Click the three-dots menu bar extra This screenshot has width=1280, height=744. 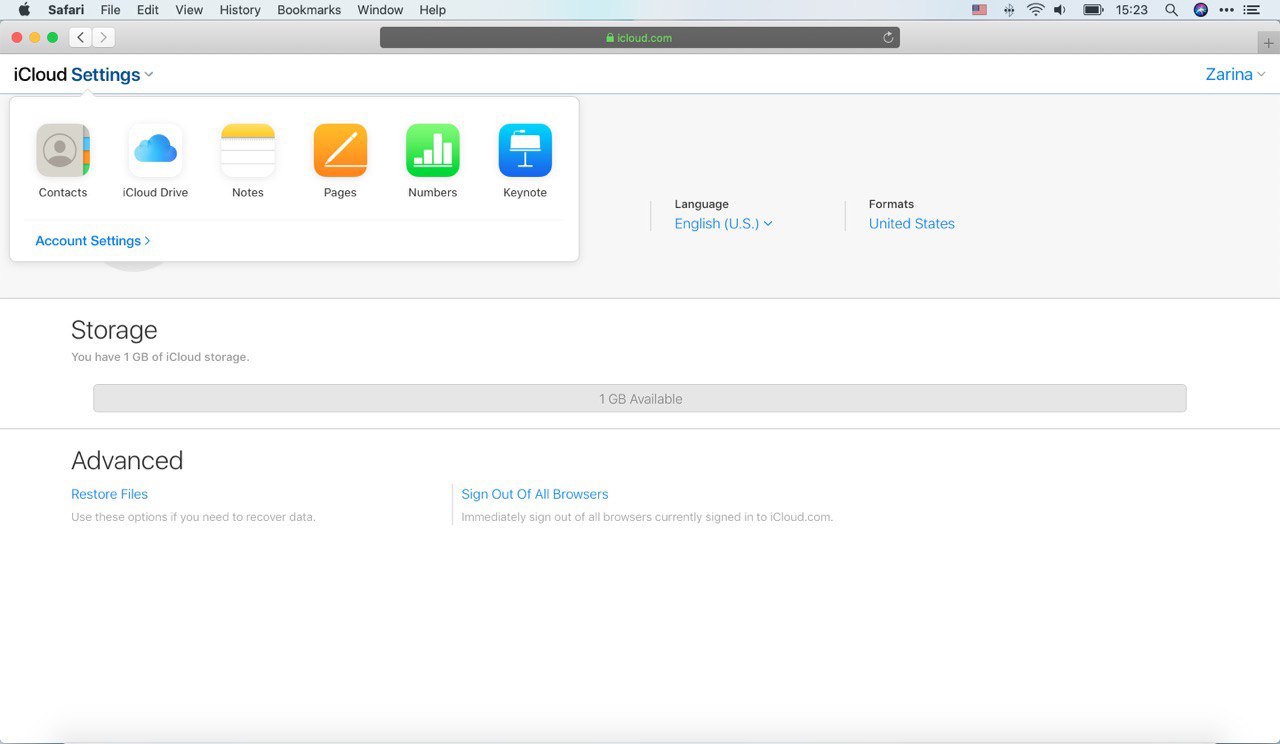point(1227,10)
